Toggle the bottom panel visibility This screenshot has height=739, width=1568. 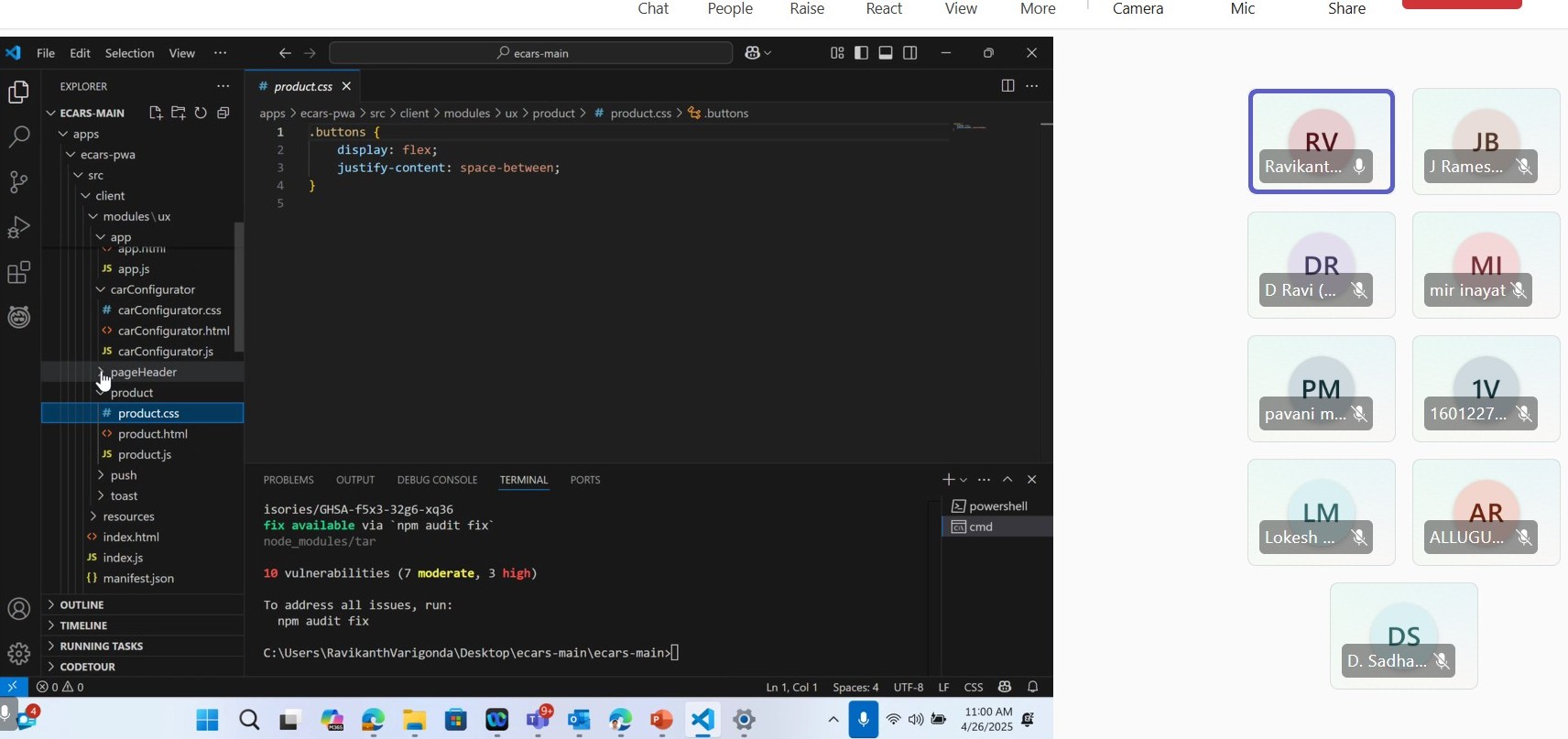click(886, 53)
